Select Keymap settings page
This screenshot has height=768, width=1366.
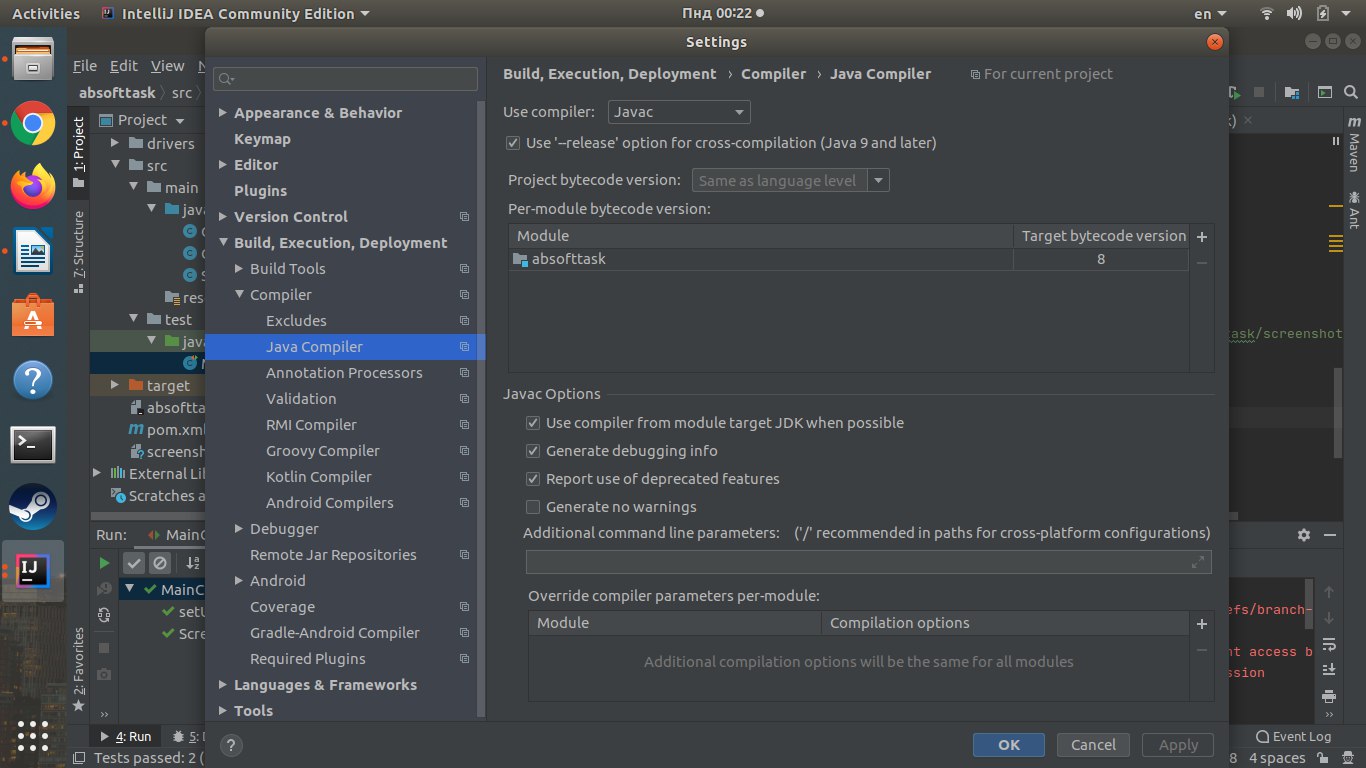pos(262,139)
